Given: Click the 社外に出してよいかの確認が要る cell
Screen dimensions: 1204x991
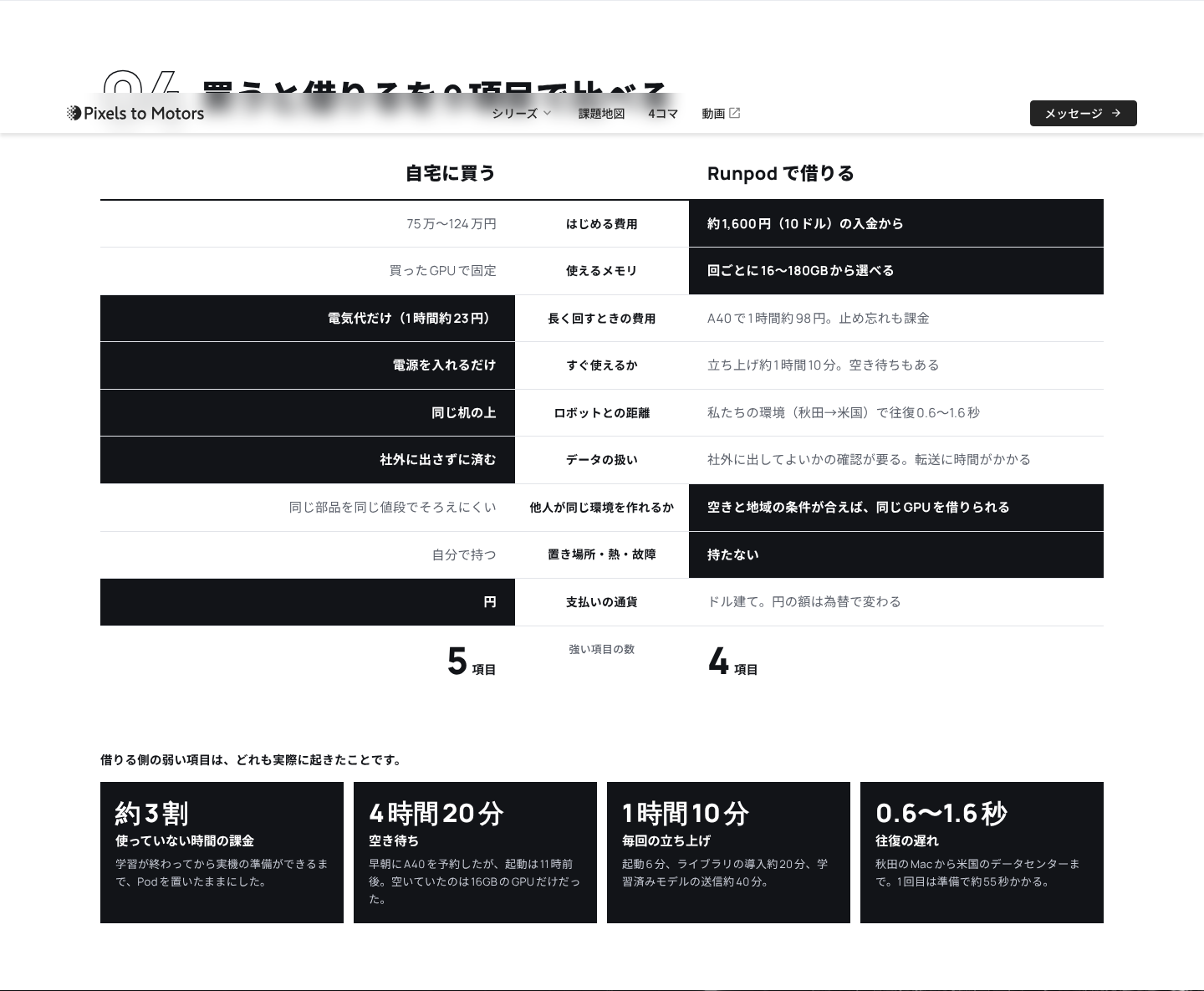Looking at the screenshot, I should (x=896, y=460).
